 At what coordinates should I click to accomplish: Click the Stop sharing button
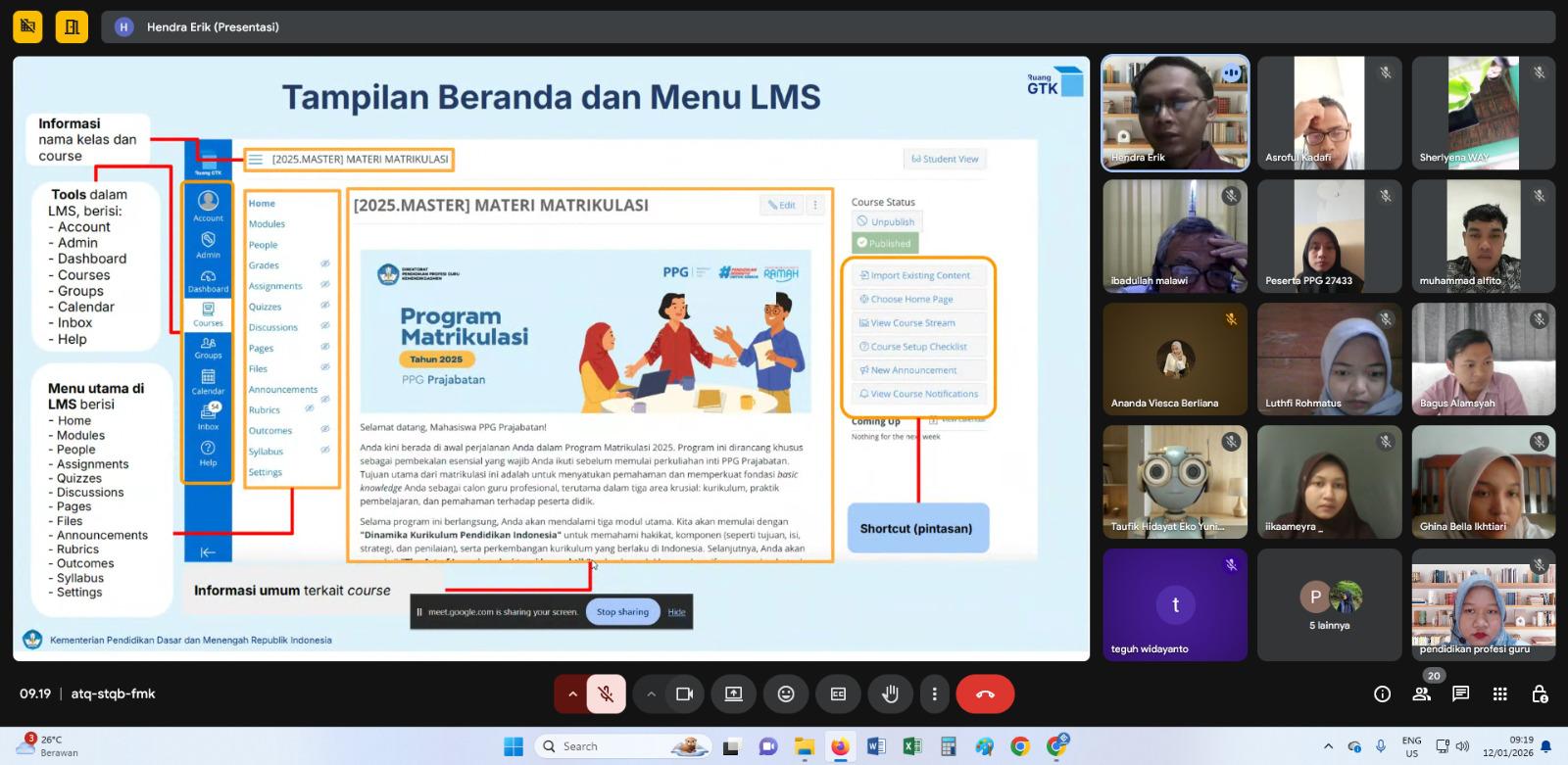622,612
